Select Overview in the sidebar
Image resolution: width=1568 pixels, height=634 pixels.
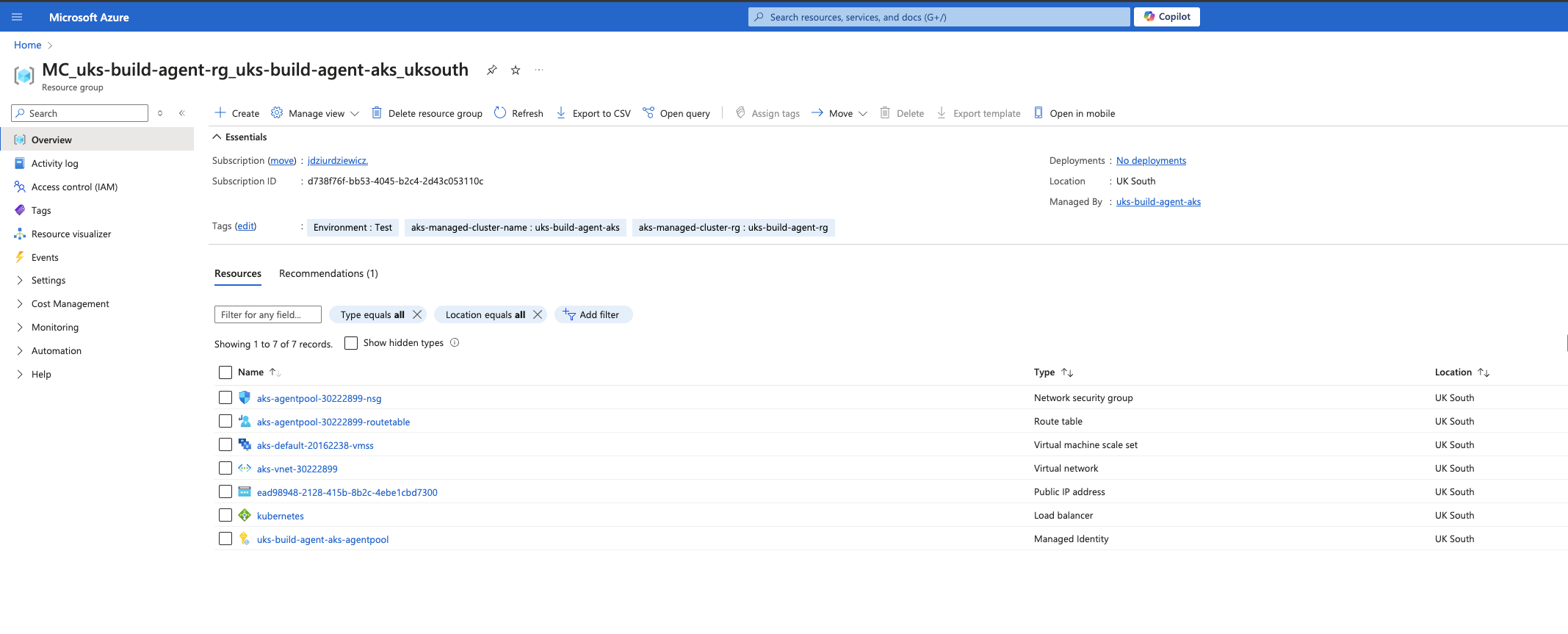(x=98, y=140)
